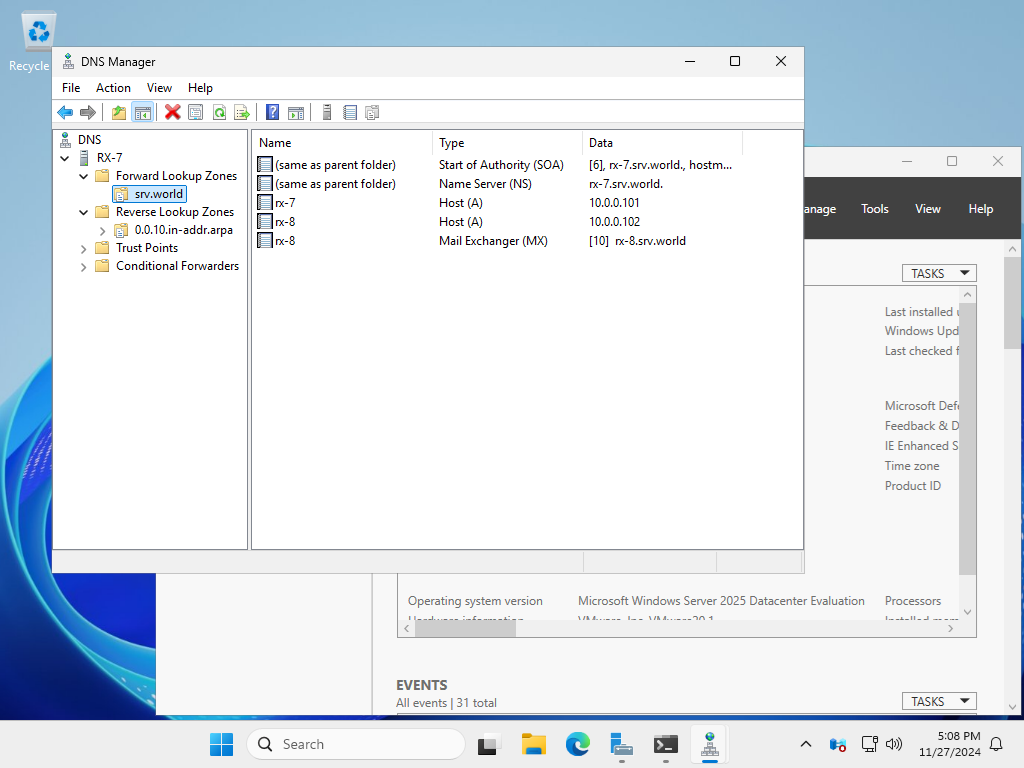Select the srv.world zone

(x=159, y=194)
